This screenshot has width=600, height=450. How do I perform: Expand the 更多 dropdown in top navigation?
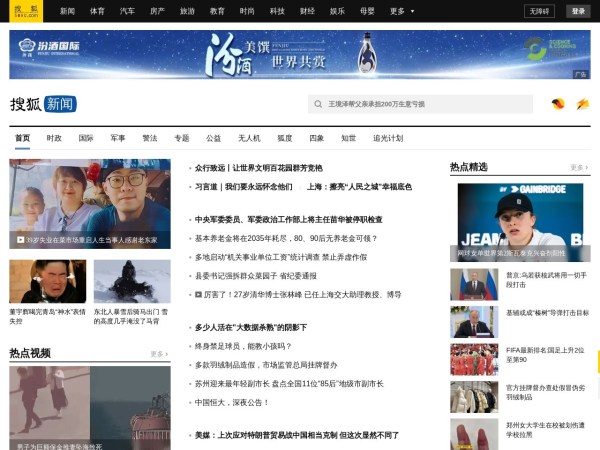pyautogui.click(x=402, y=11)
